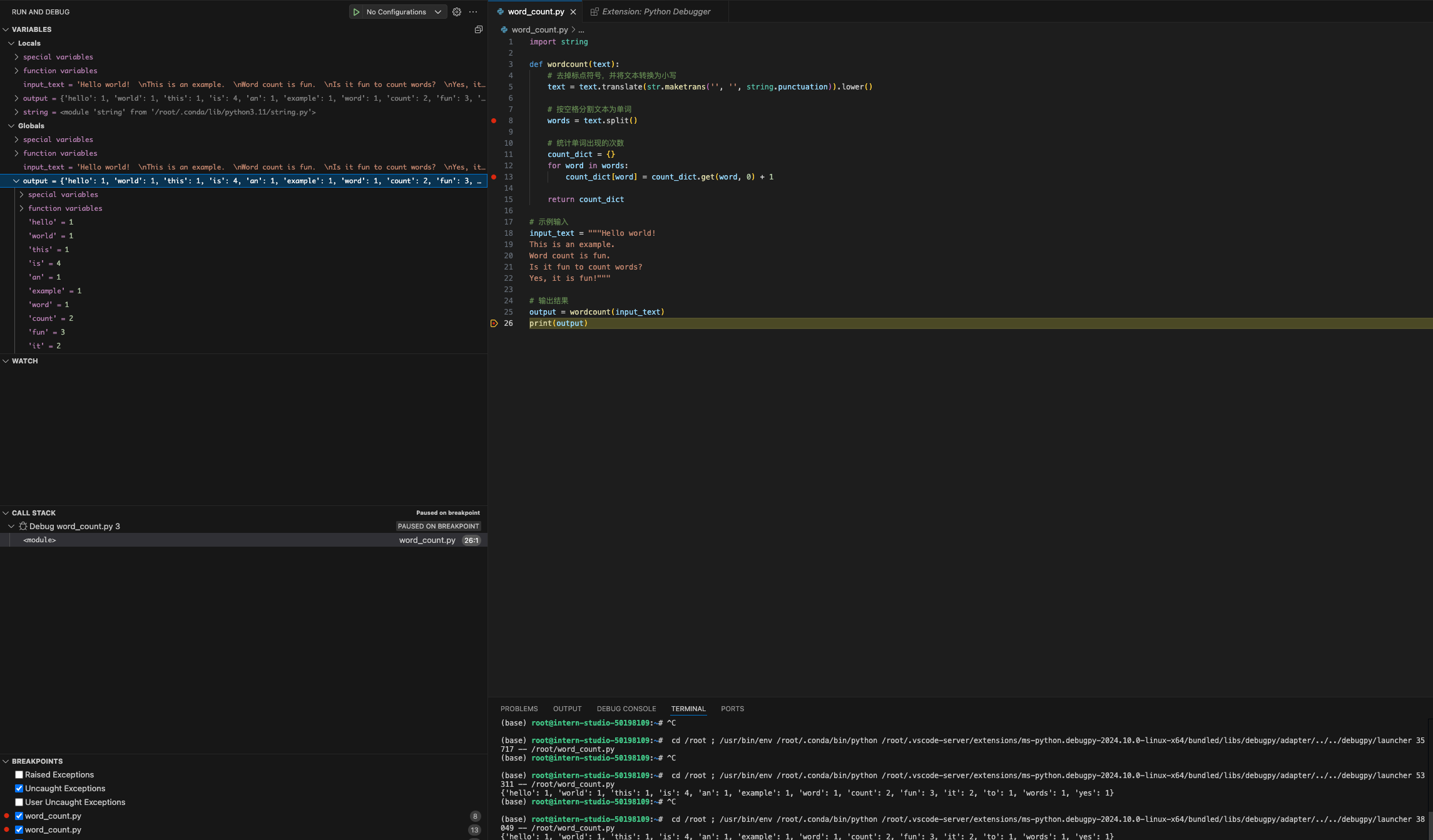Open launch.json via the gear icon
The height and width of the screenshot is (840, 1433).
[457, 12]
